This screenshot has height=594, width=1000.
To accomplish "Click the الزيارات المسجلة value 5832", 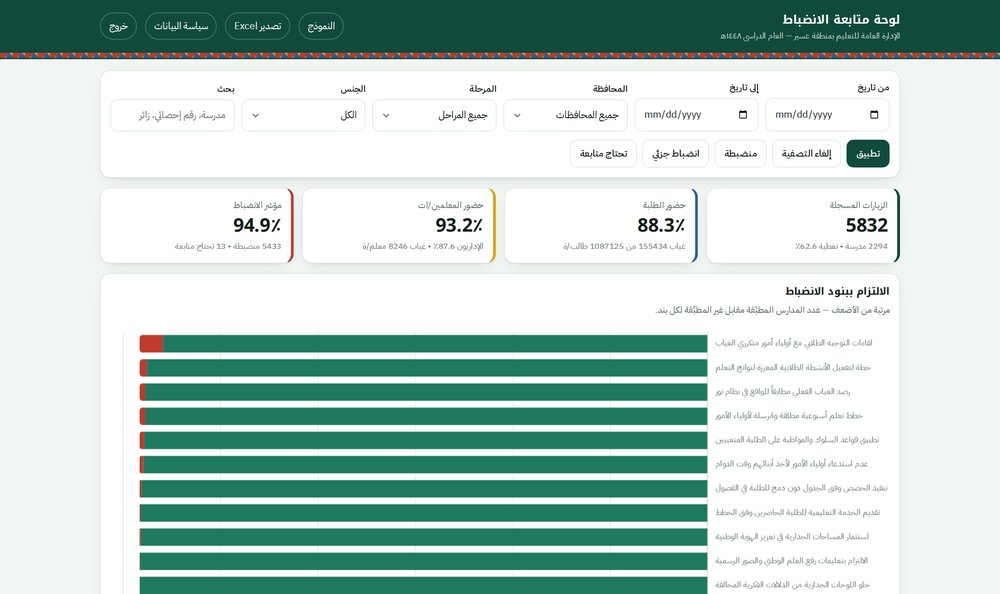I will pos(867,225).
